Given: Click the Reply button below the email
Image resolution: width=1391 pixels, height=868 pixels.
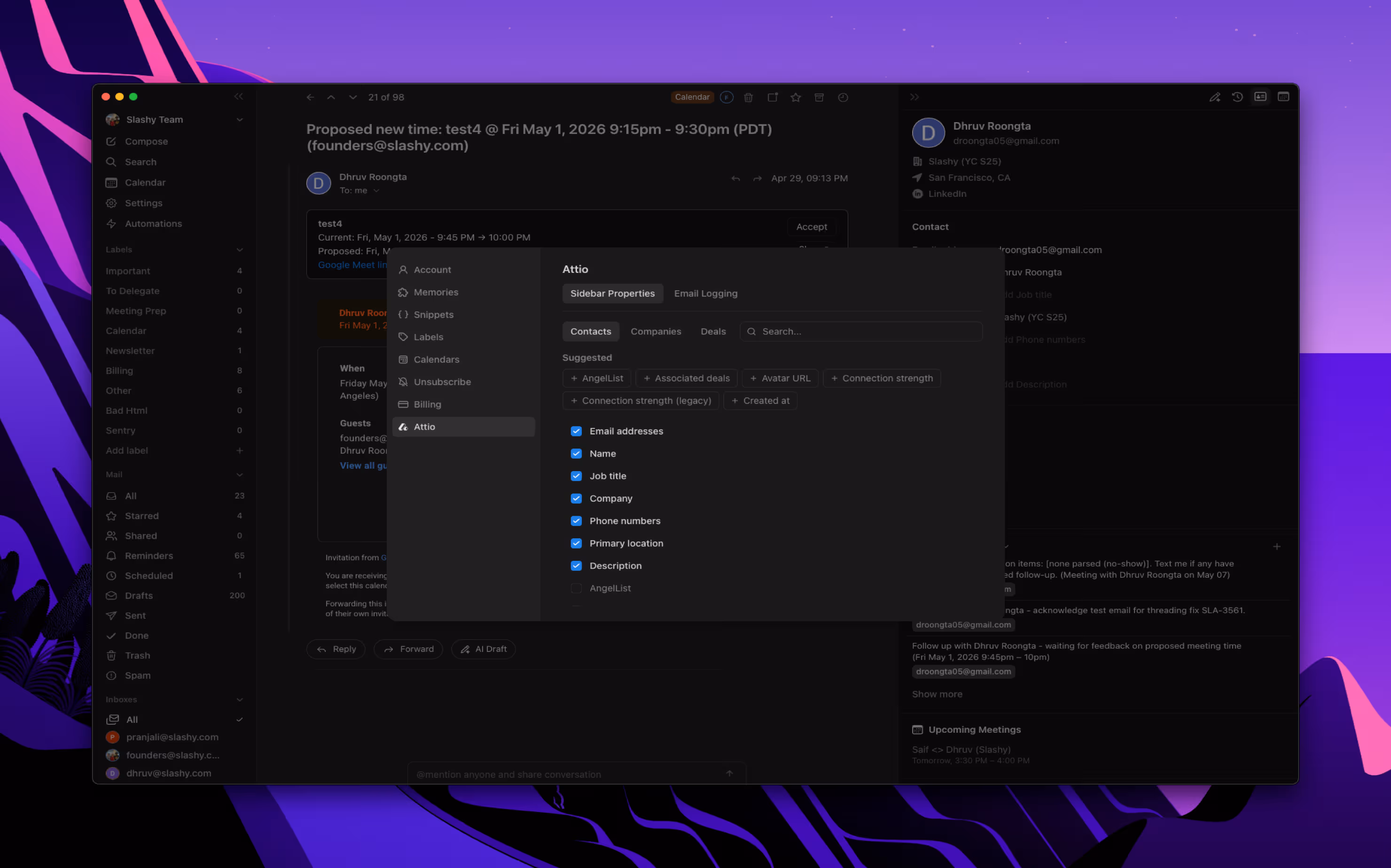Looking at the screenshot, I should click(x=336, y=649).
